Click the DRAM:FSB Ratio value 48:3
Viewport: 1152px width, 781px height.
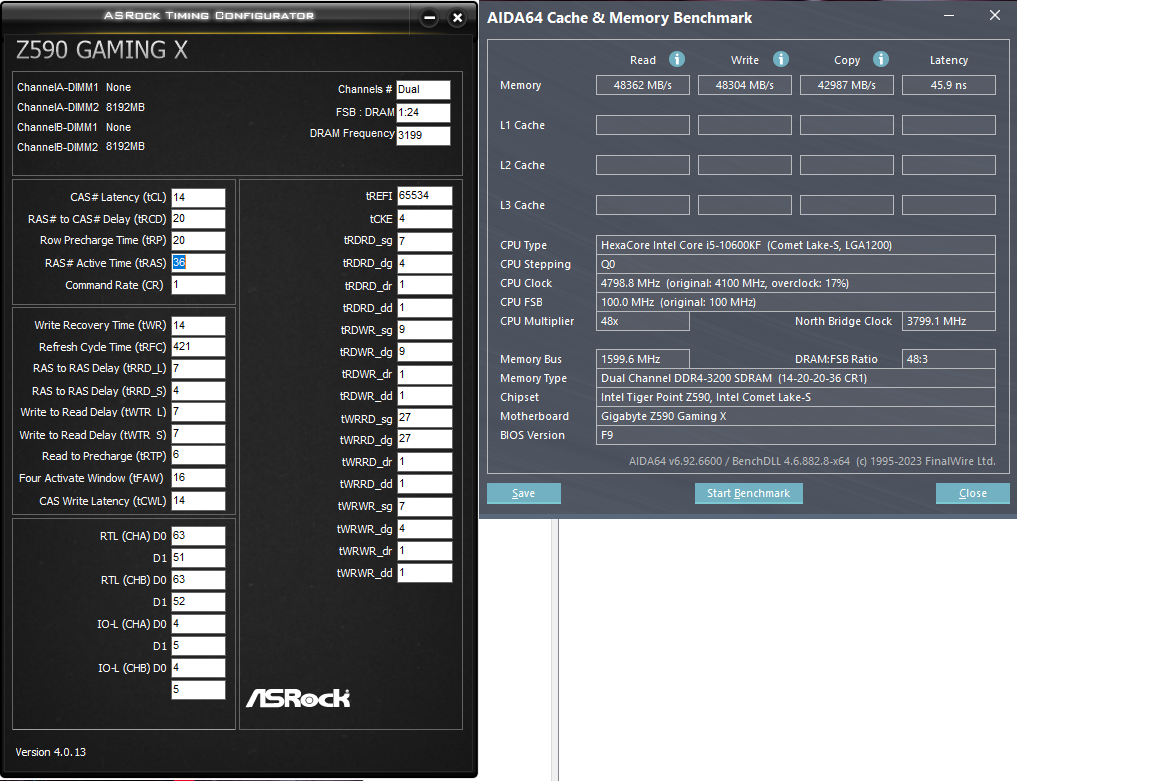tap(948, 359)
